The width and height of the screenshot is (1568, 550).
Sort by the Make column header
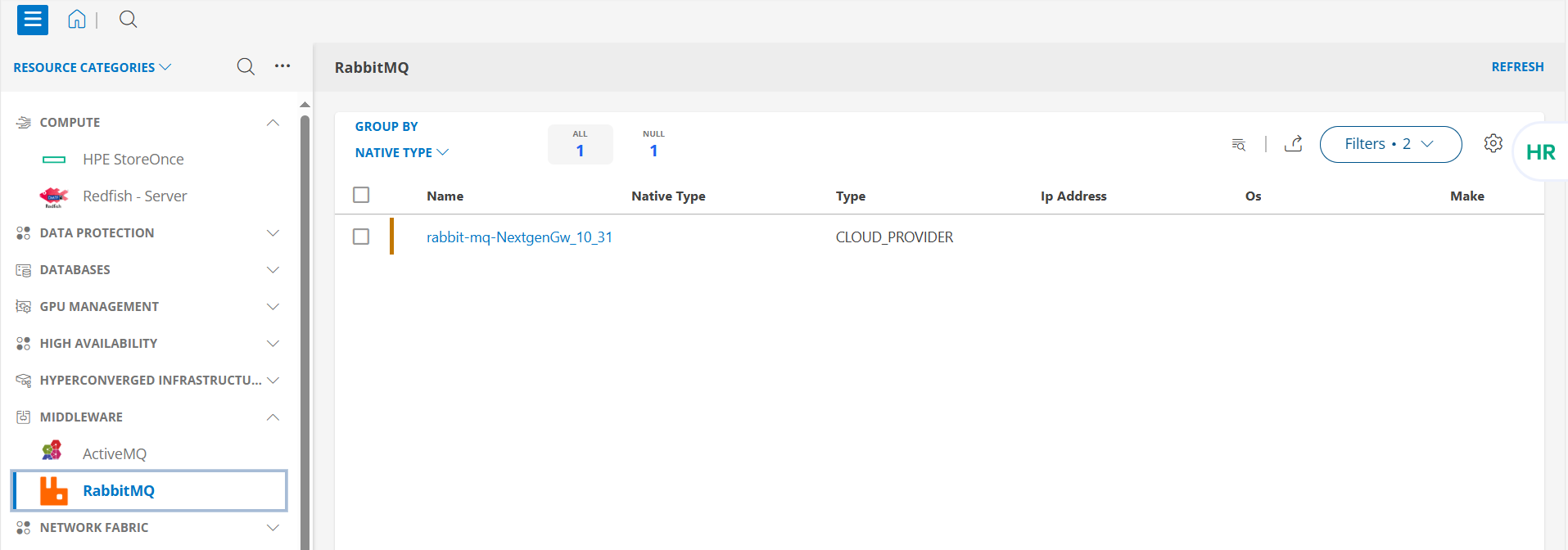click(1467, 196)
